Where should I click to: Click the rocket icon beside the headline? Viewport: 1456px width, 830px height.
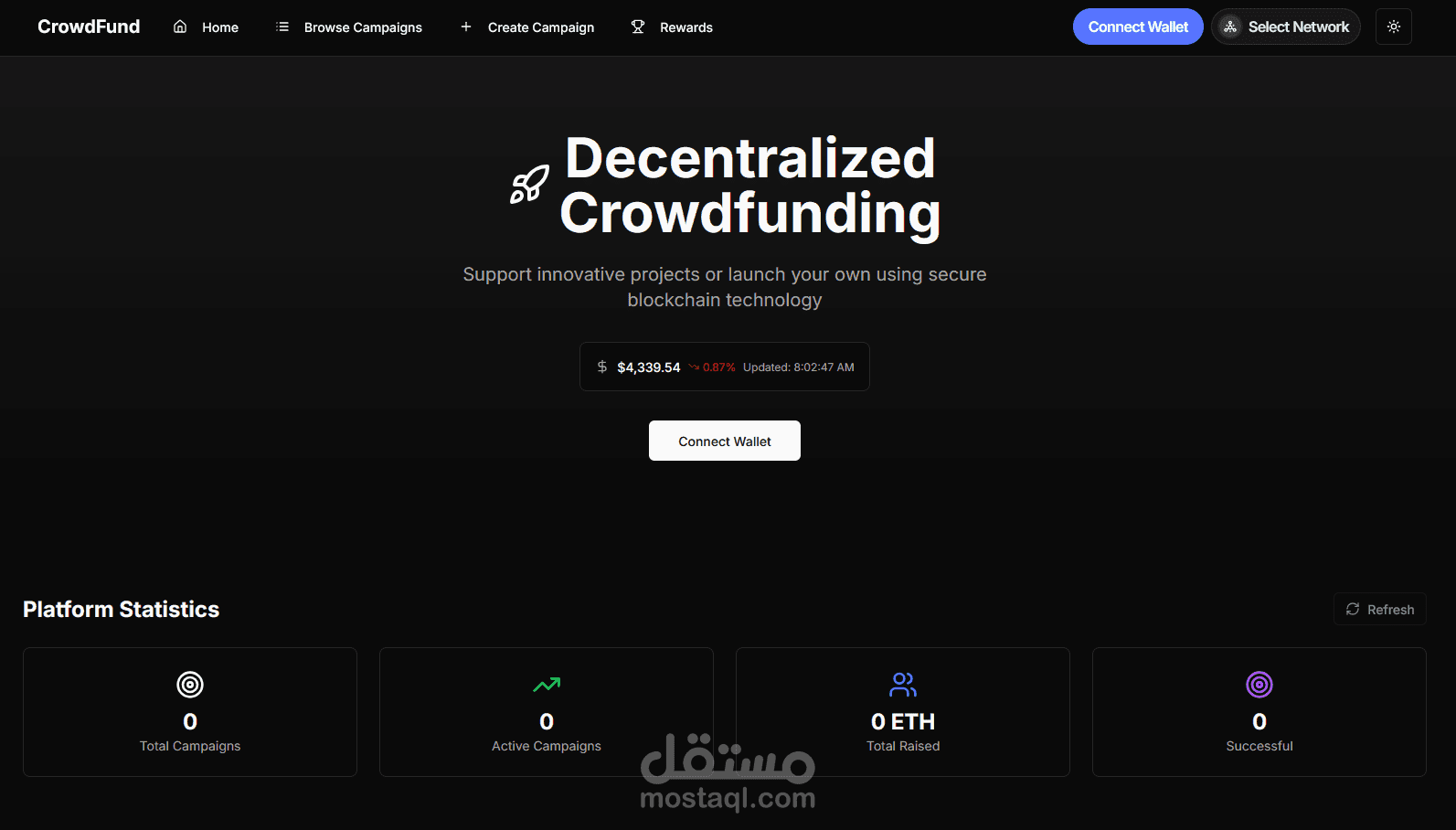[529, 185]
